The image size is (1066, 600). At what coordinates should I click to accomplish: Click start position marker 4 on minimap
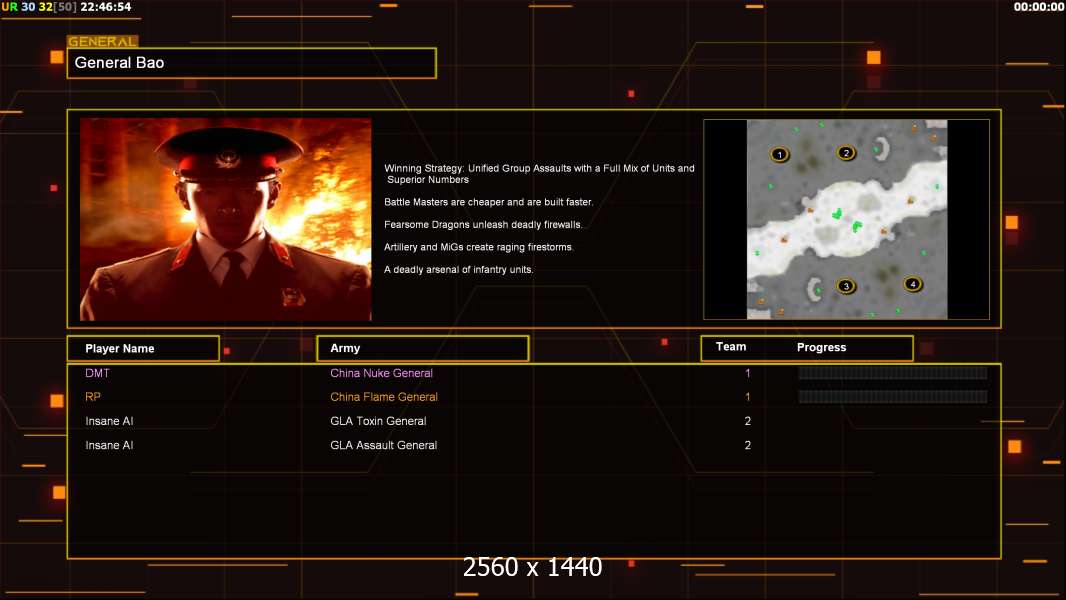[912, 284]
